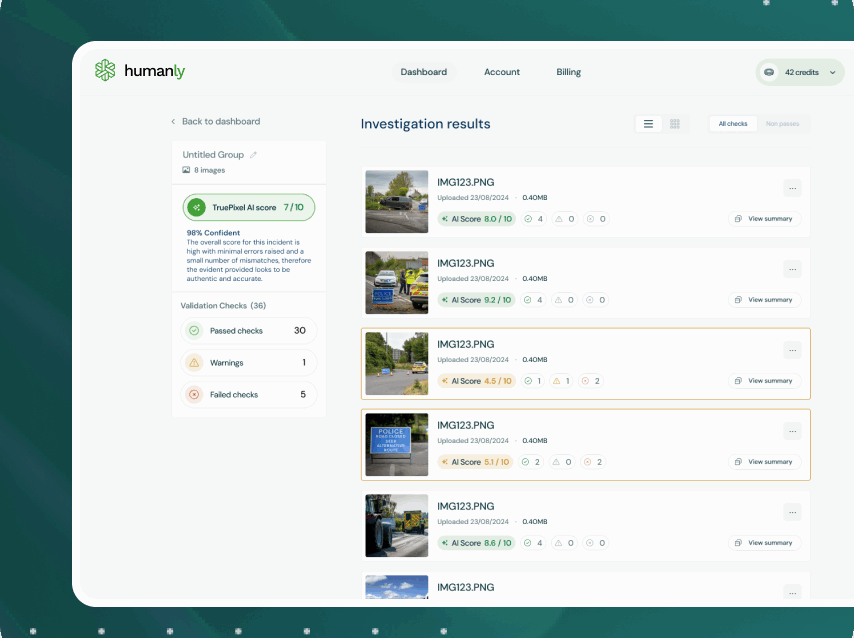Screen dimensions: 854x638
Task: Click the humanly logo icon
Action: coord(105,71)
